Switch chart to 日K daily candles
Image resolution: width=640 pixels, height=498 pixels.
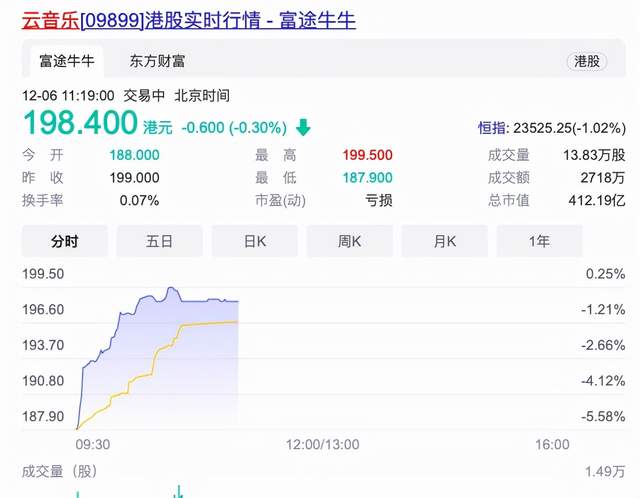(x=254, y=241)
